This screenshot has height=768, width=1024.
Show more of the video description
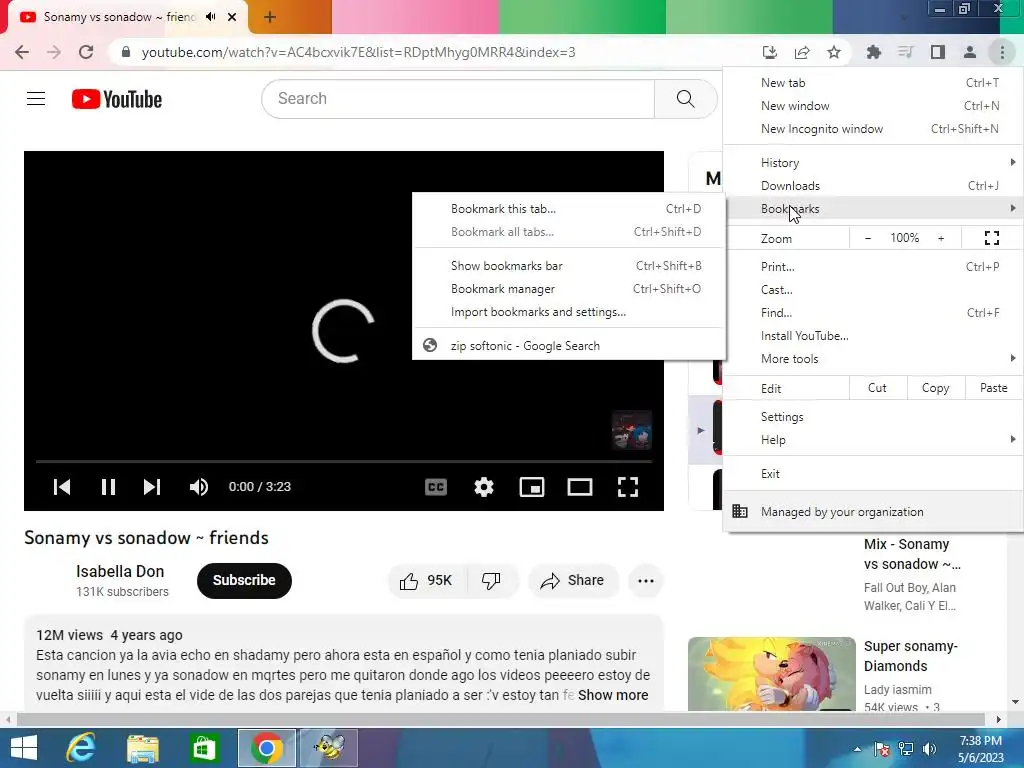pos(613,695)
